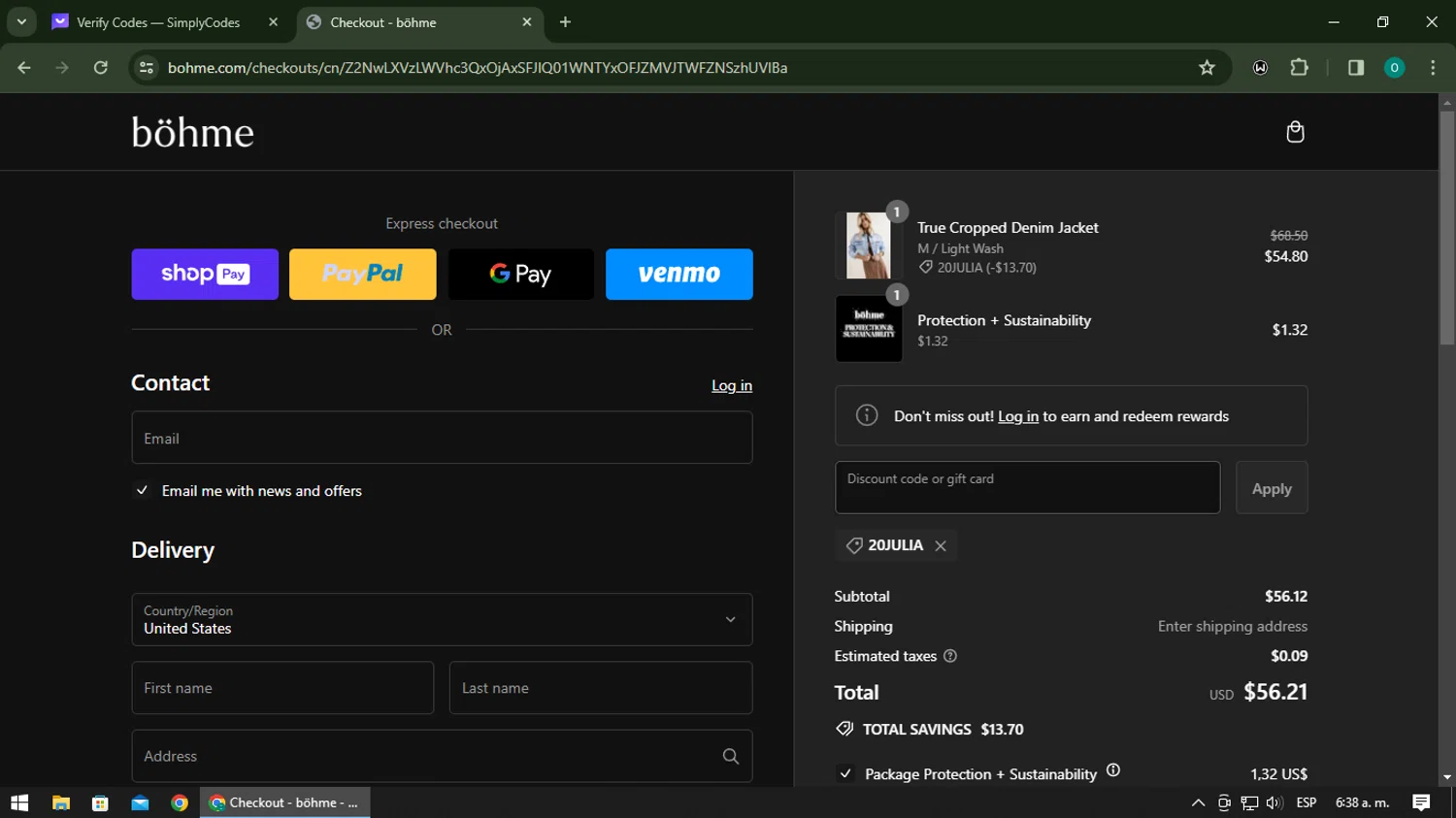Open the shopping bag cart icon
This screenshot has width=1456, height=818.
(x=1295, y=132)
